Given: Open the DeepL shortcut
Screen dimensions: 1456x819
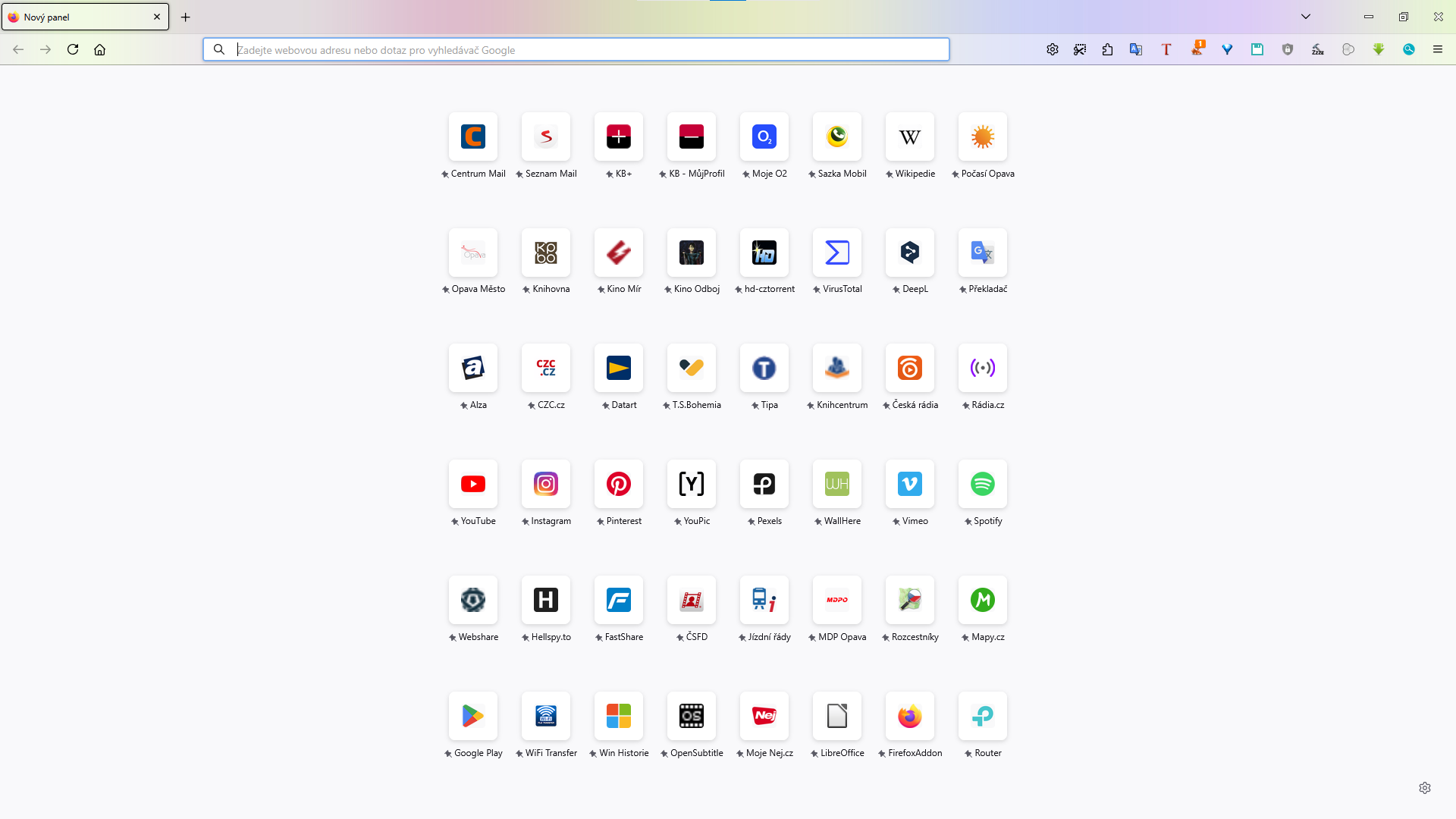Looking at the screenshot, I should coord(910,253).
